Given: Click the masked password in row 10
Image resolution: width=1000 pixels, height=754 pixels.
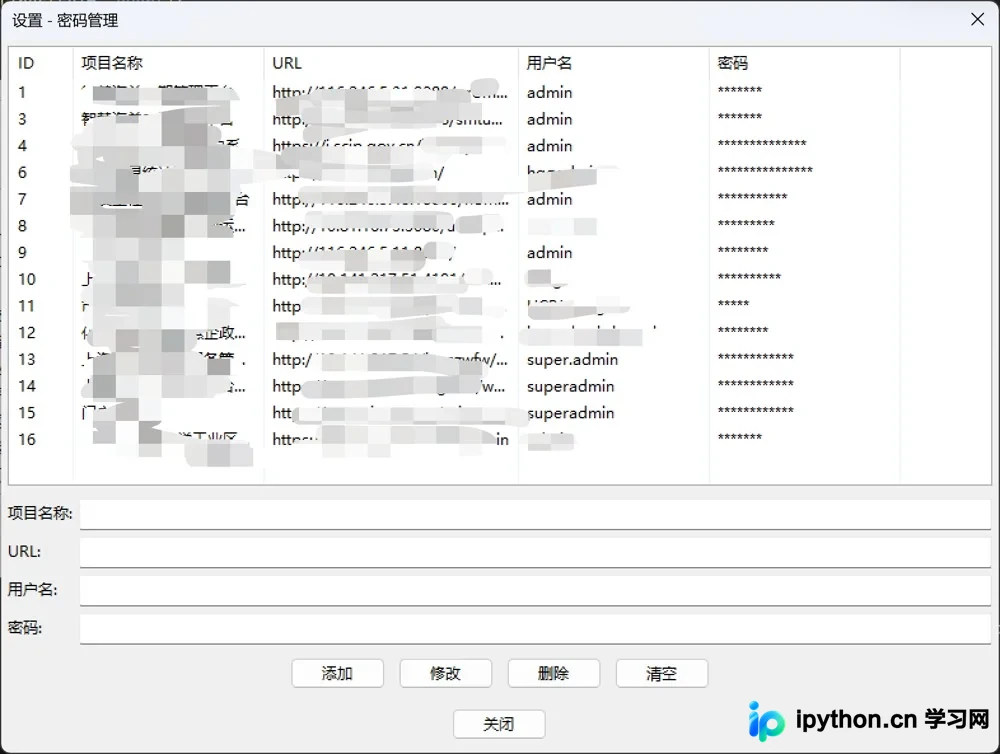Looking at the screenshot, I should pos(749,277).
